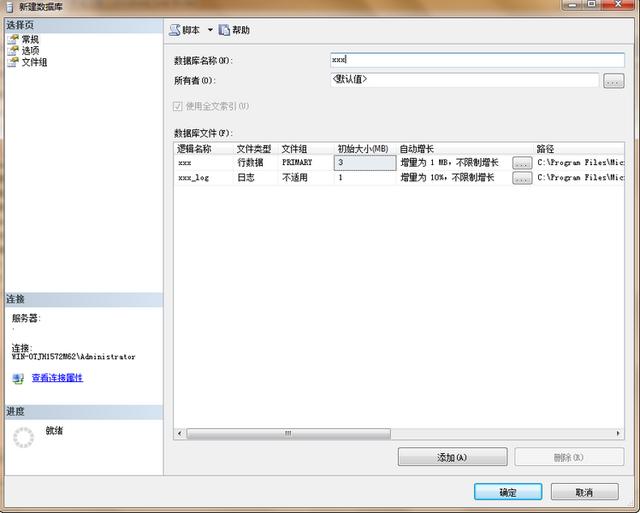
Task: Open the PRIMARY filegroup cell
Action: point(305,163)
